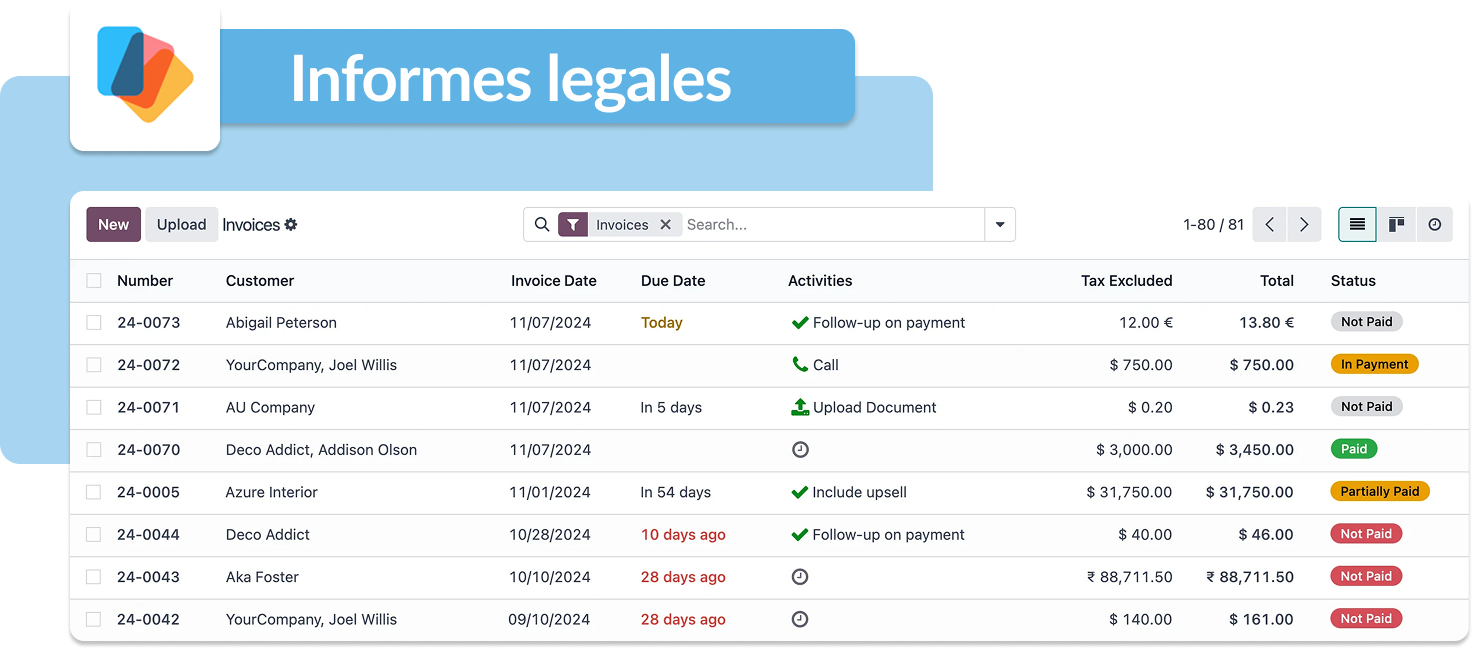Select checkbox for invoice 24-0005
This screenshot has height=649, width=1473.
pyautogui.click(x=94, y=492)
